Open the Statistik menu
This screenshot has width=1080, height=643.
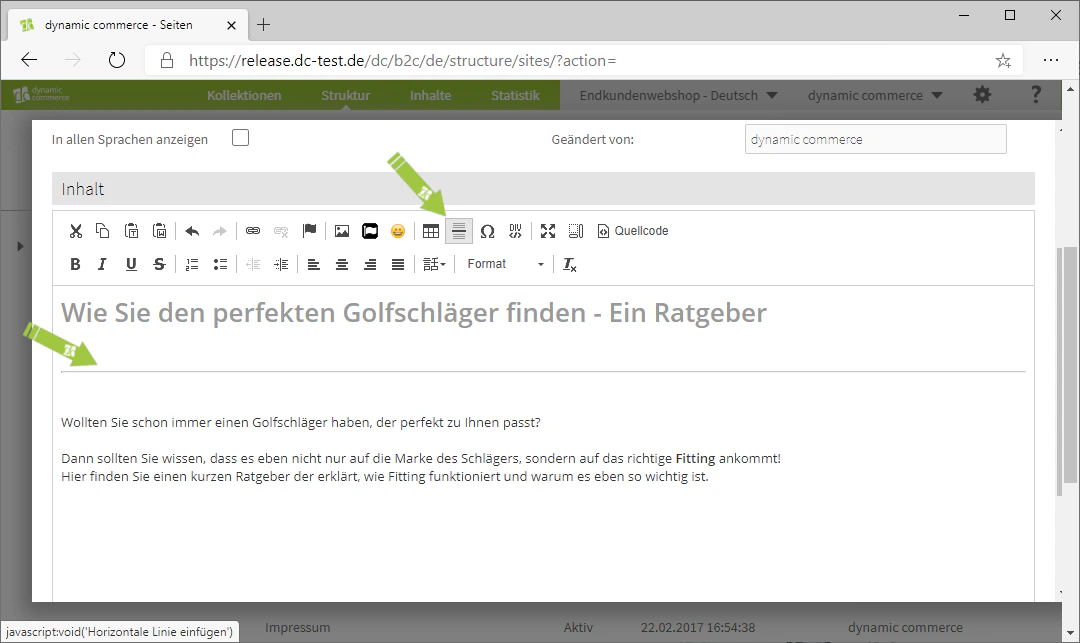515,96
